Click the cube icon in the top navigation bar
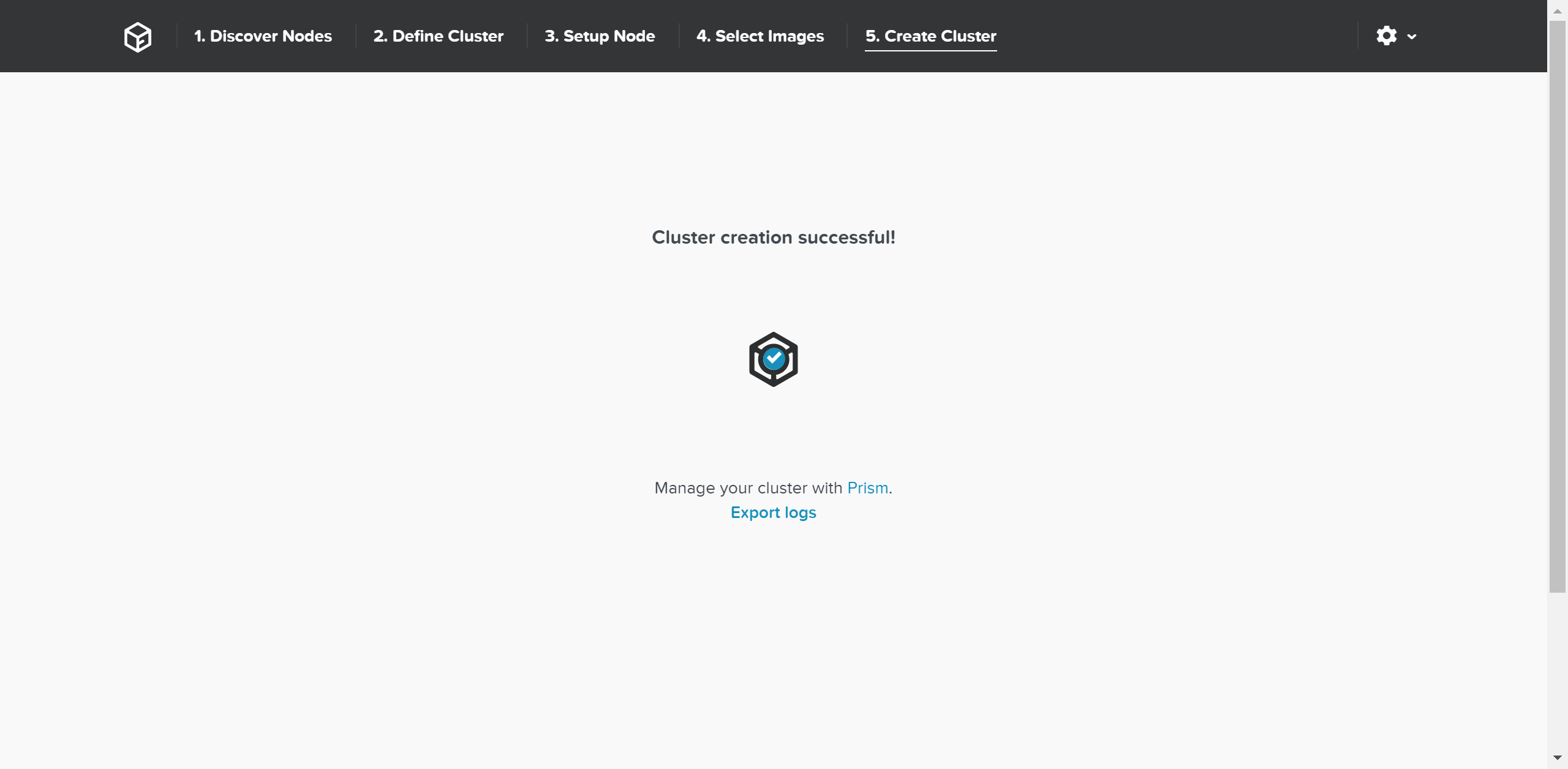The width and height of the screenshot is (1568, 769). tap(137, 36)
